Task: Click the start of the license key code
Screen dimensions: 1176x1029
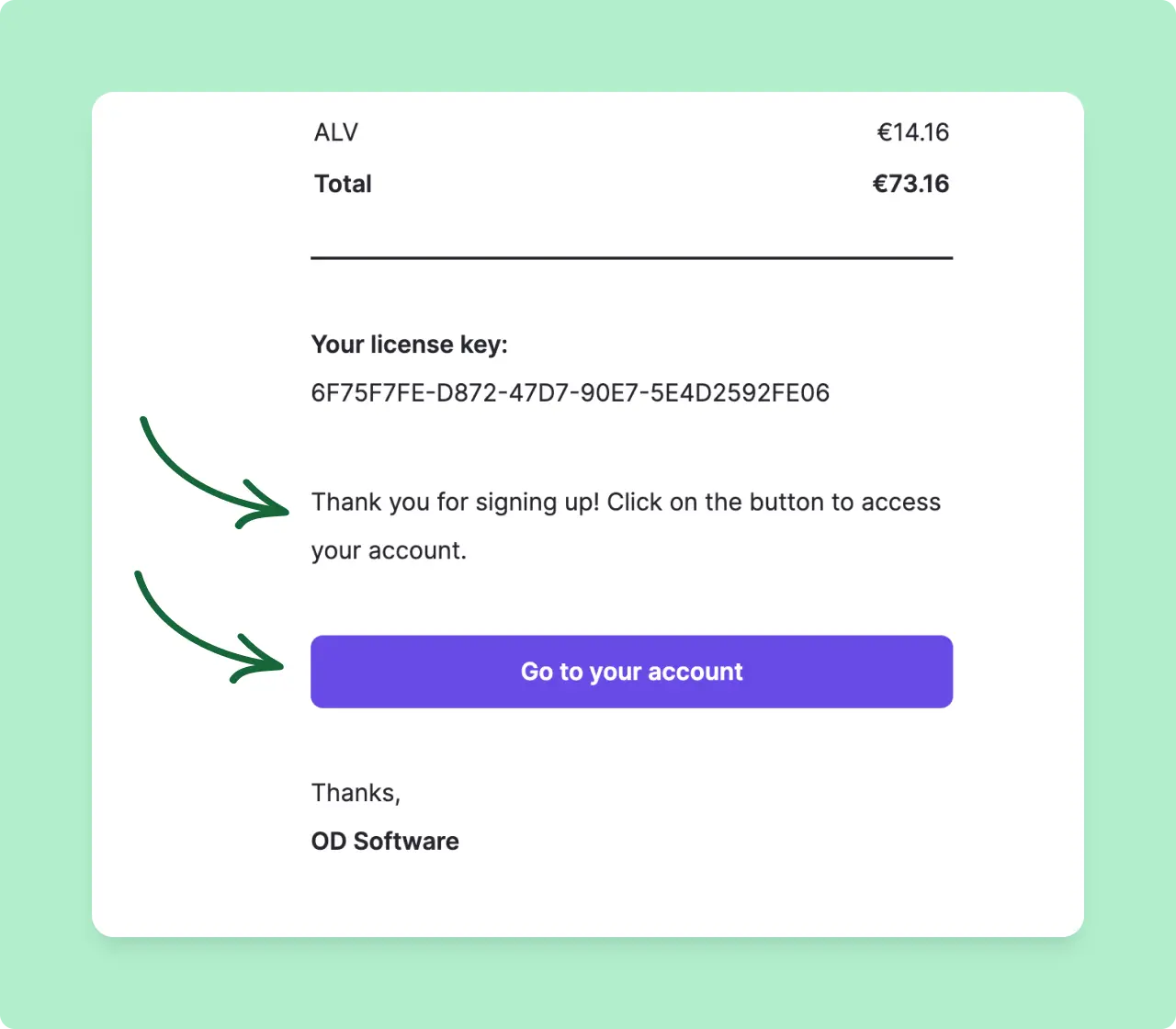Action: [x=349, y=392]
